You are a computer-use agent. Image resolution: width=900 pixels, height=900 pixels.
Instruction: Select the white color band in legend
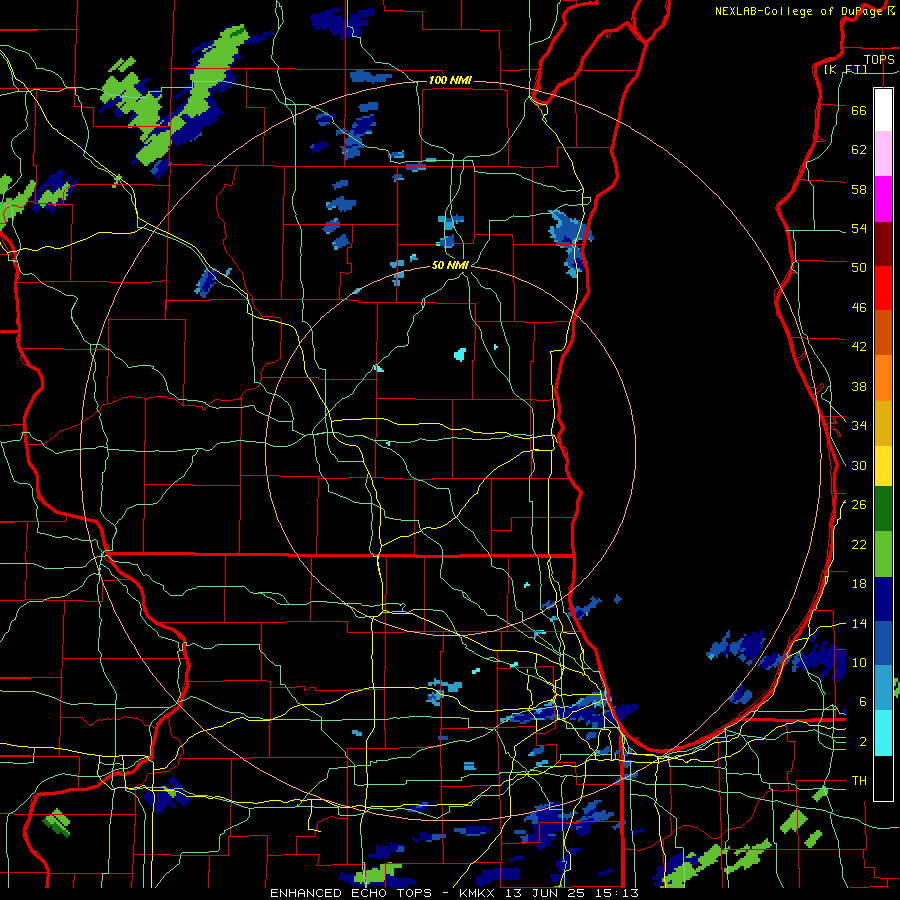coord(883,110)
